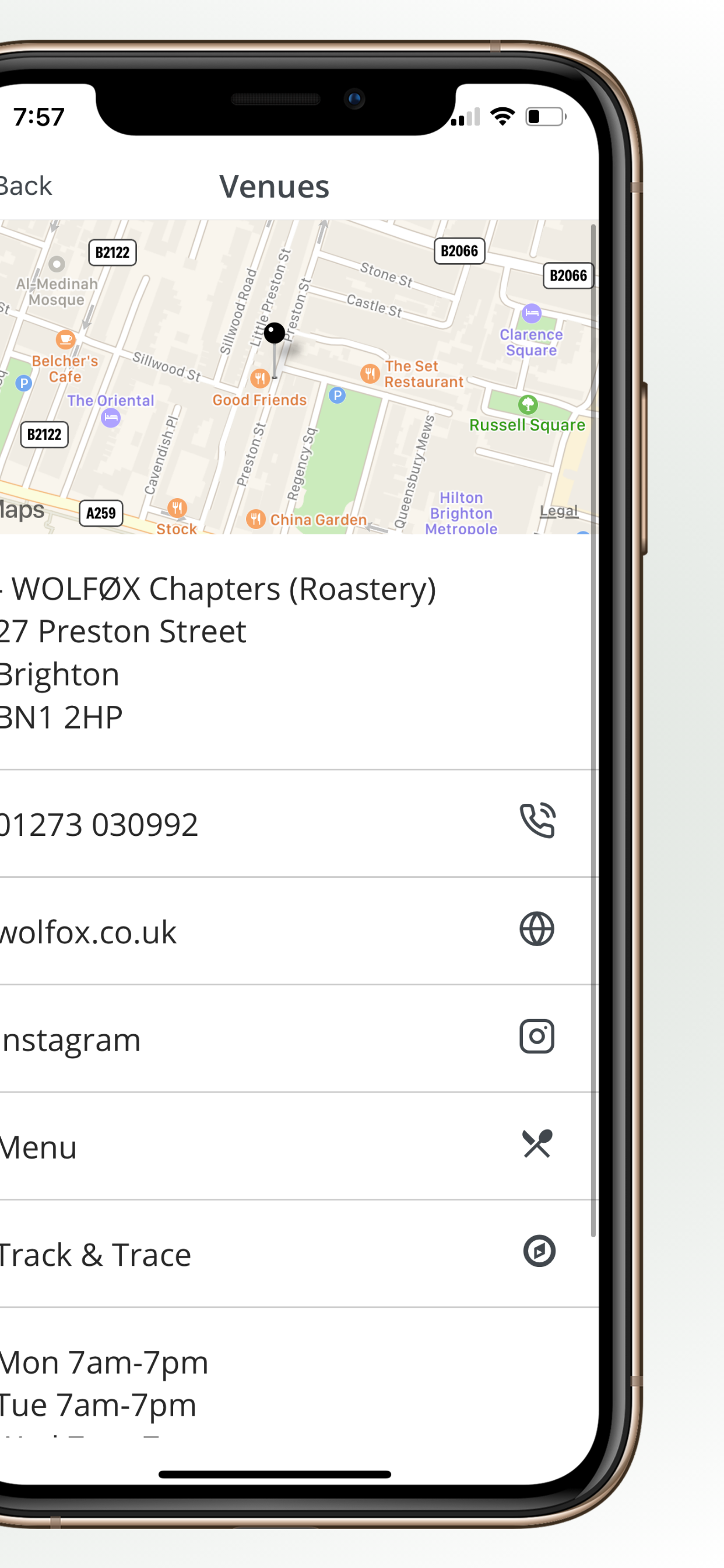Tap Good Friends restaurant marker
The image size is (724, 1568).
pos(260,378)
